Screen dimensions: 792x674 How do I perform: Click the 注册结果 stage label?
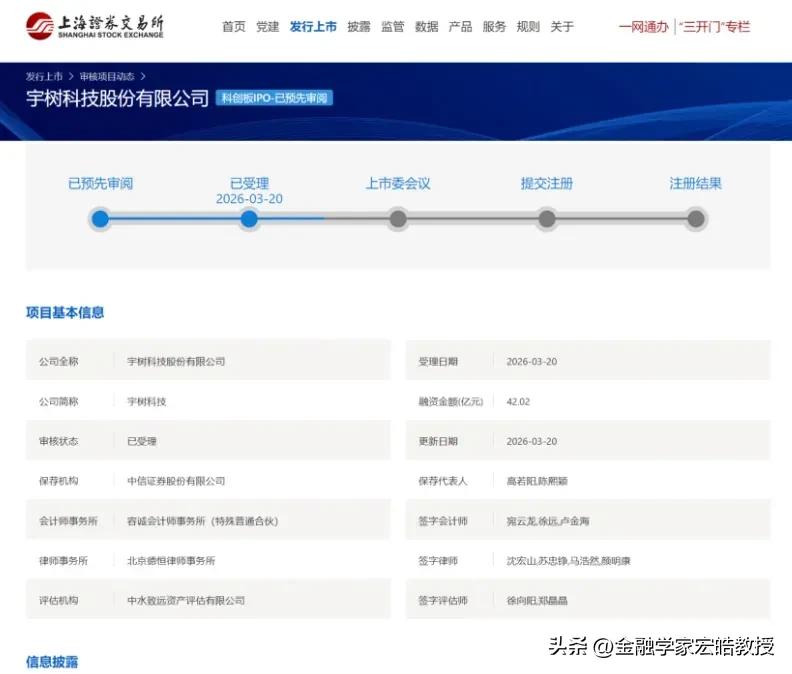(x=696, y=183)
